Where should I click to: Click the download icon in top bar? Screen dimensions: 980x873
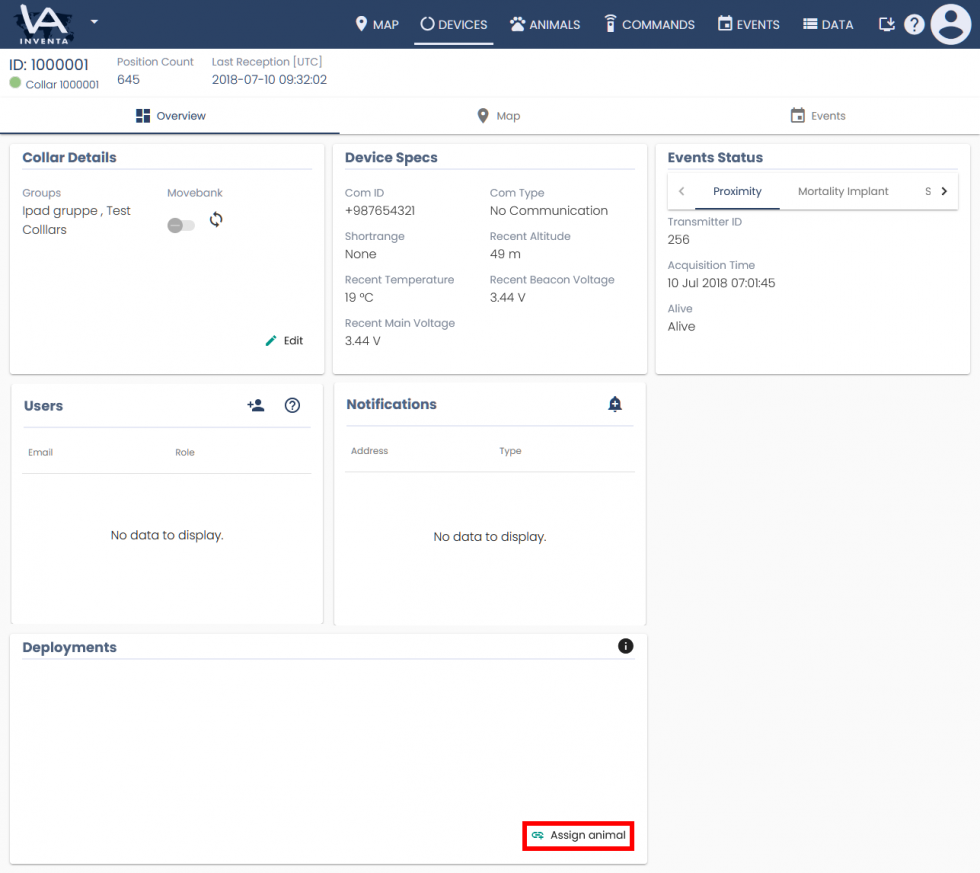point(886,24)
